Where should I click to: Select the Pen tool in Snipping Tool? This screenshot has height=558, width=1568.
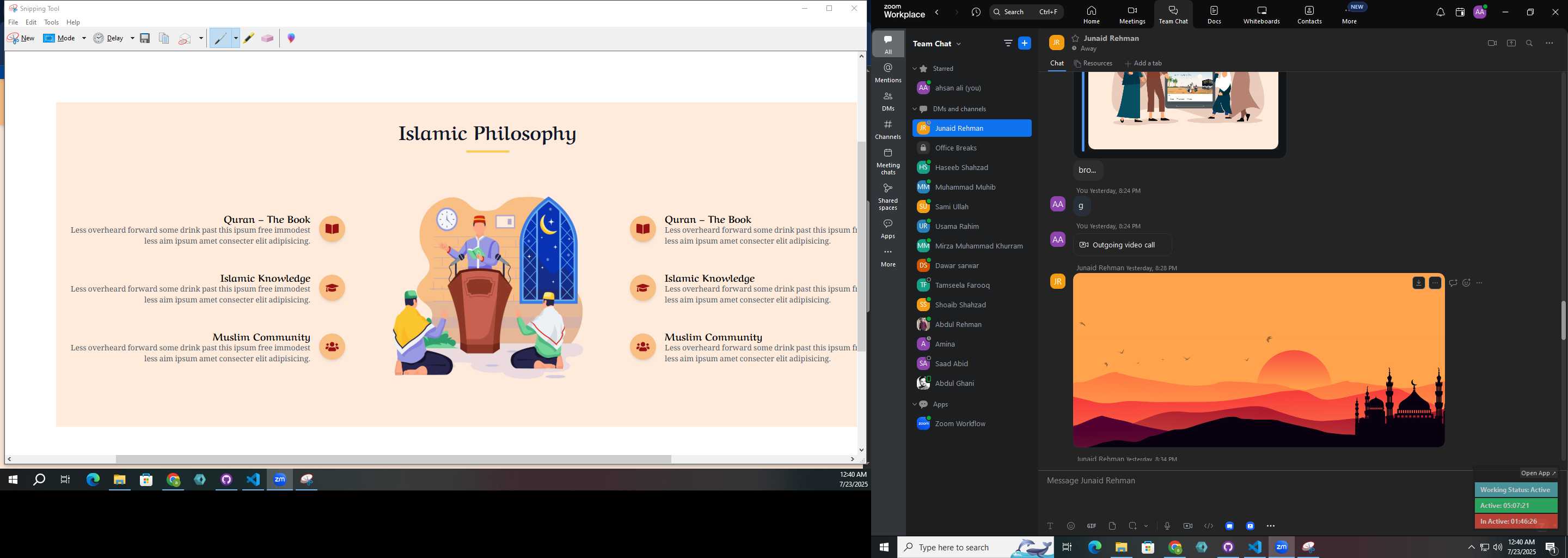click(x=220, y=38)
